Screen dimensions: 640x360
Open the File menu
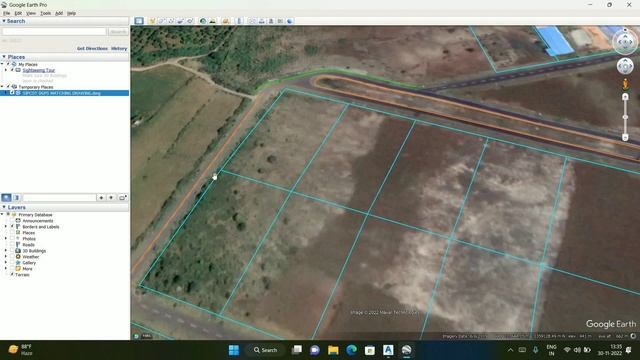click(x=7, y=13)
